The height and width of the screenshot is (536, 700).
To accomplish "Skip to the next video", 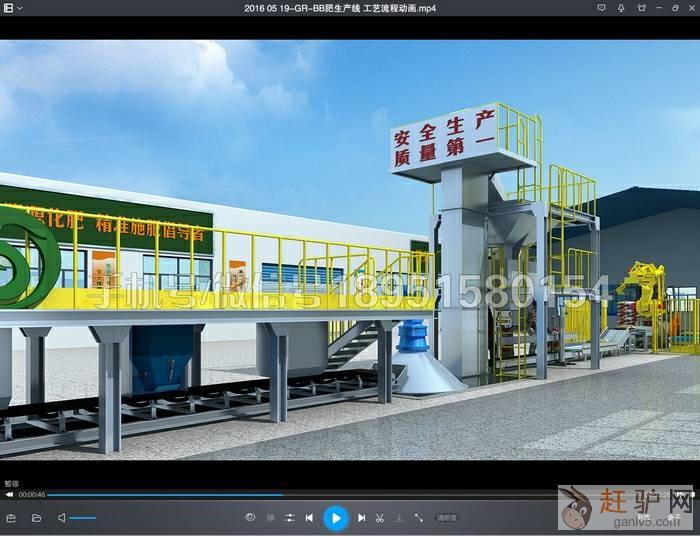I will [x=361, y=518].
